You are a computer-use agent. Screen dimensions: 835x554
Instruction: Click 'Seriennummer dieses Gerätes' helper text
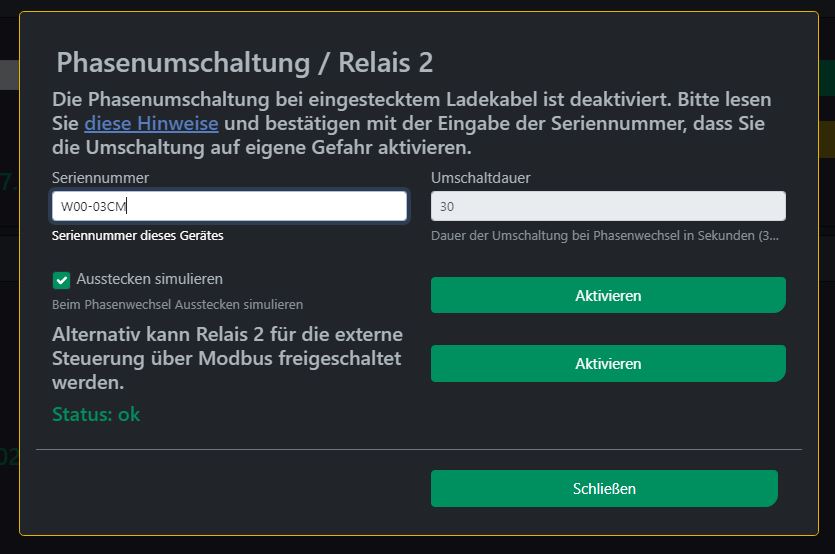138,235
